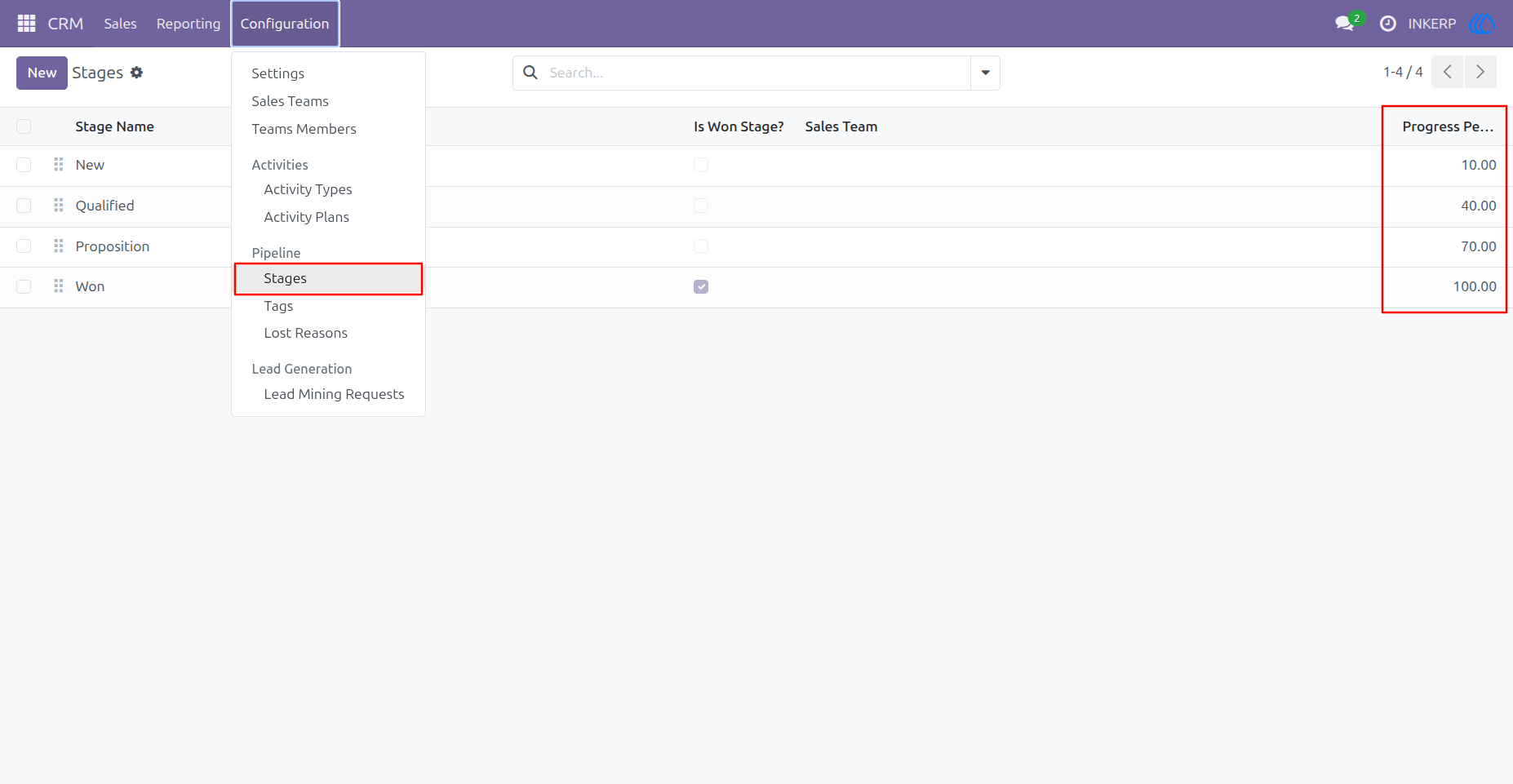Grab the drag handle of Proposition stage

(x=59, y=246)
